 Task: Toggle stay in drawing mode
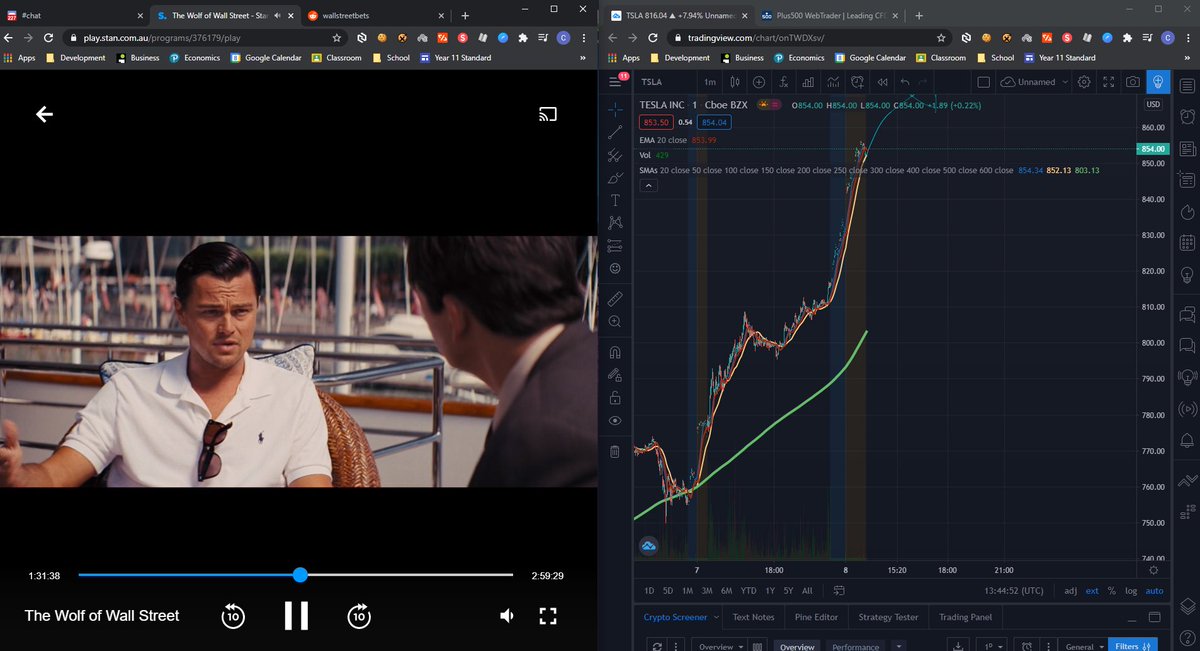(614, 375)
